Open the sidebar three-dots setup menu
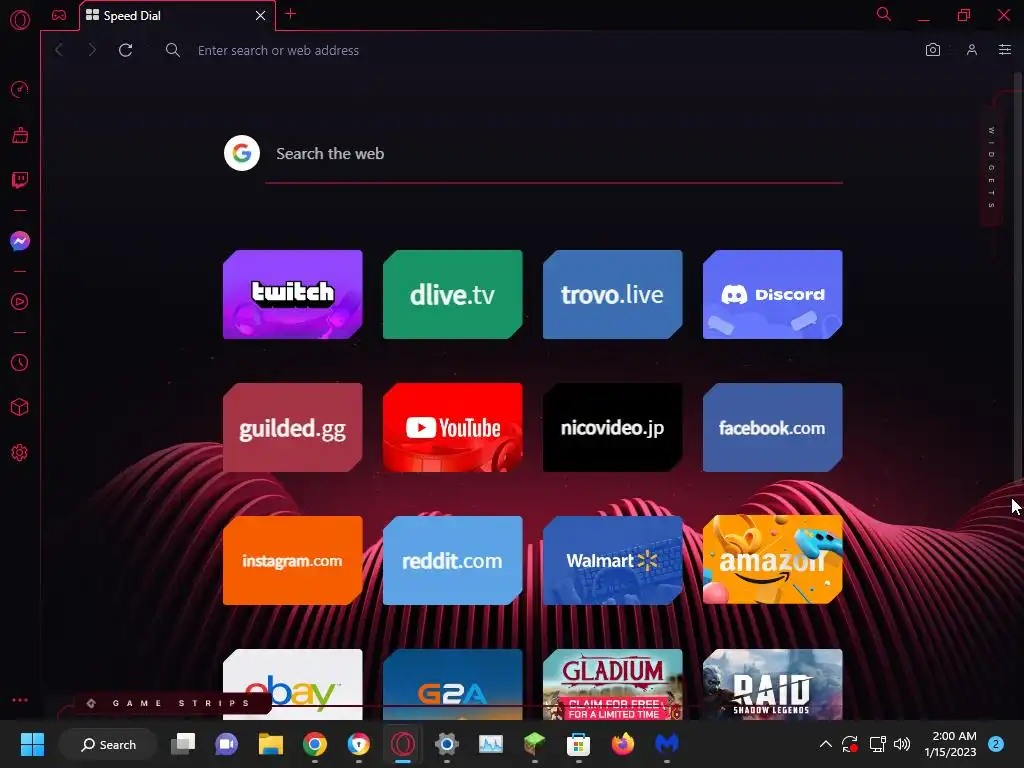1024x768 pixels. [x=20, y=699]
